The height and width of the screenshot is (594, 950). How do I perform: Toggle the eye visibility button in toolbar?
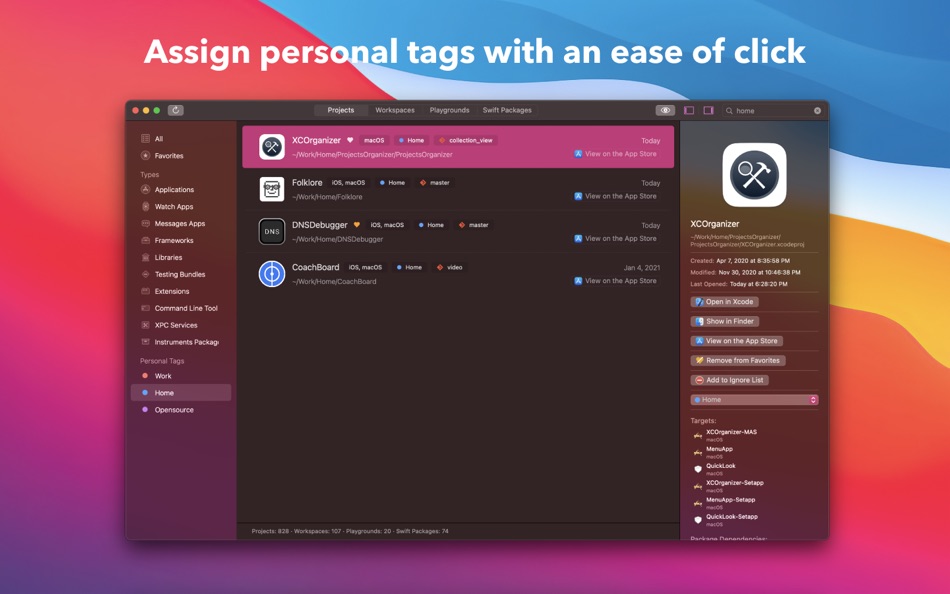tap(665, 110)
